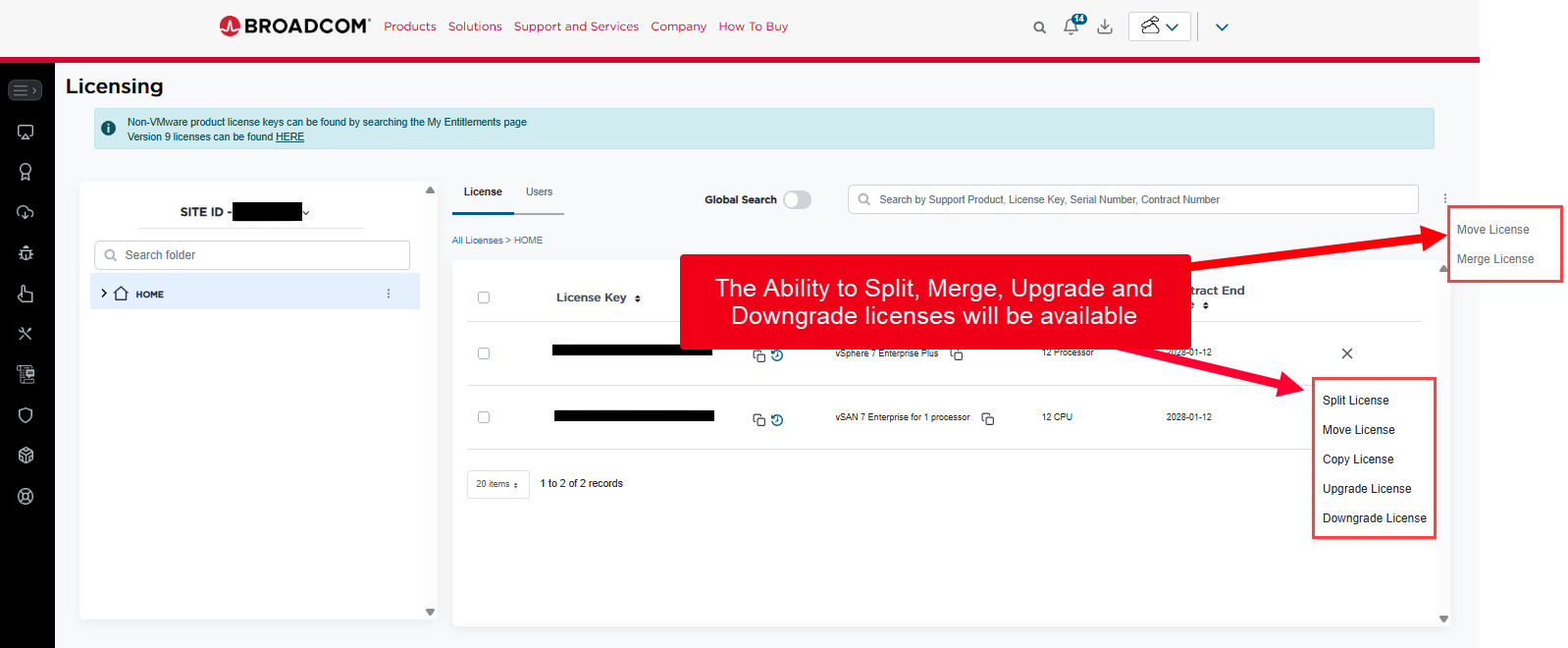Click the info icon in the banner
The image size is (1568, 648).
109,128
